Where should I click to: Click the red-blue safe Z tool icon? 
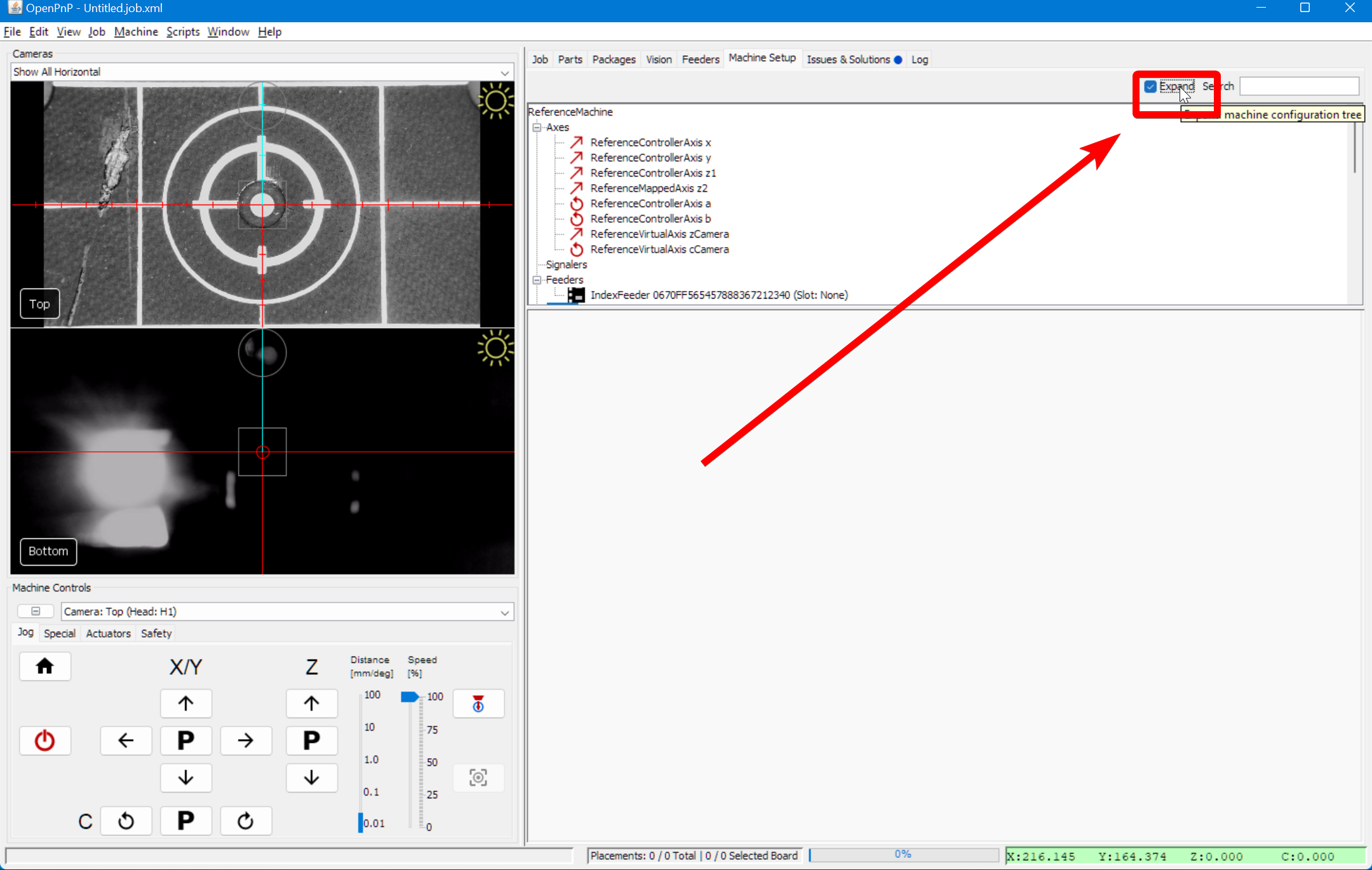[x=478, y=703]
